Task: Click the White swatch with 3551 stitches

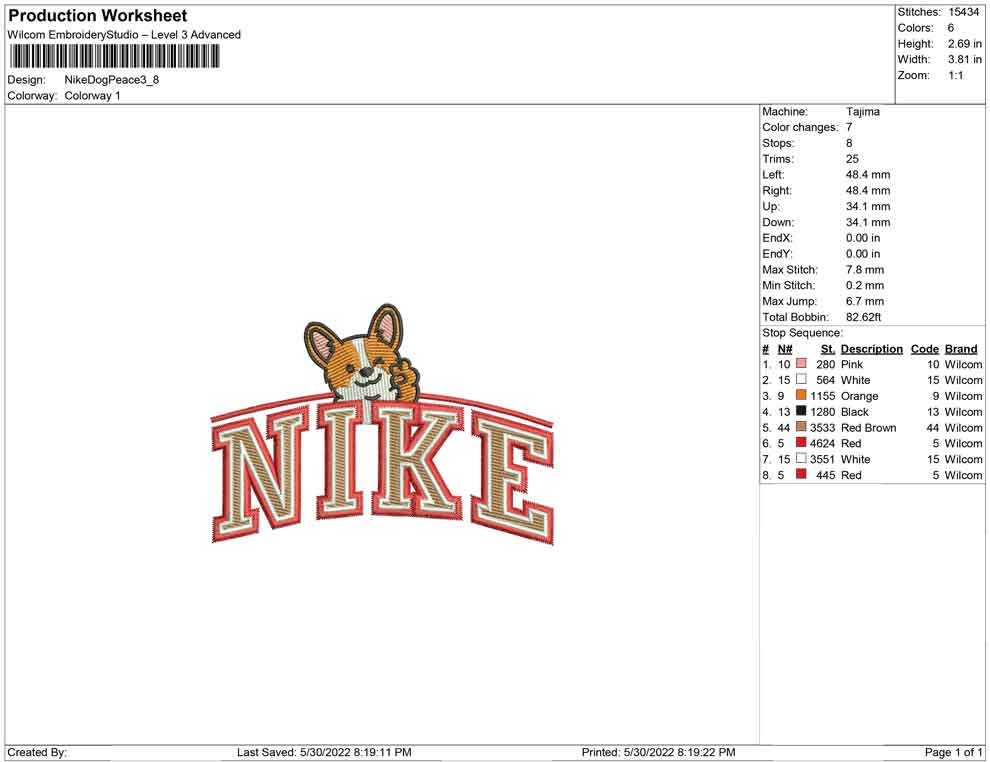Action: (x=801, y=458)
